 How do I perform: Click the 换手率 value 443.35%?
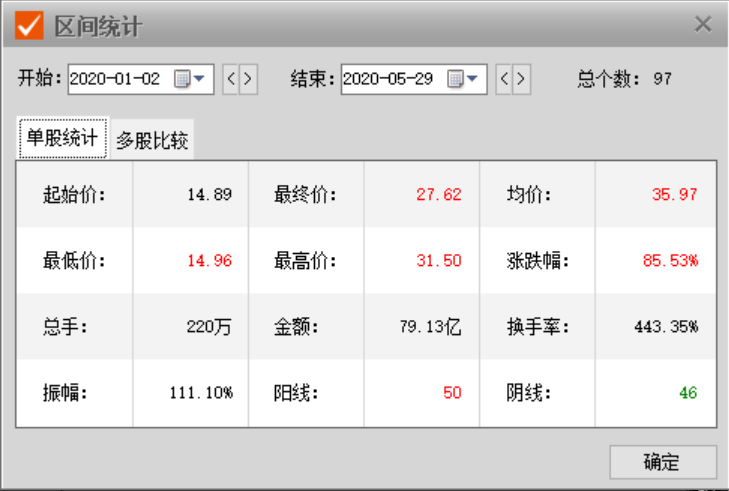coord(666,326)
